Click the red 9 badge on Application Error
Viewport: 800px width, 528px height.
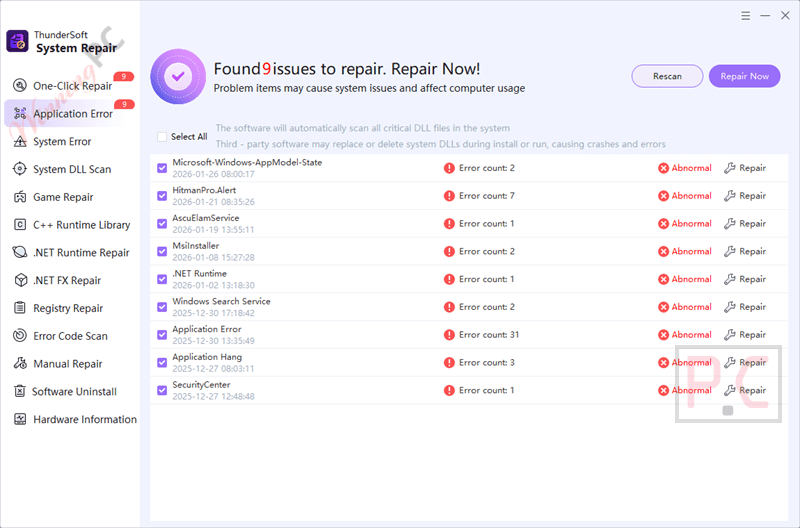coord(124,104)
